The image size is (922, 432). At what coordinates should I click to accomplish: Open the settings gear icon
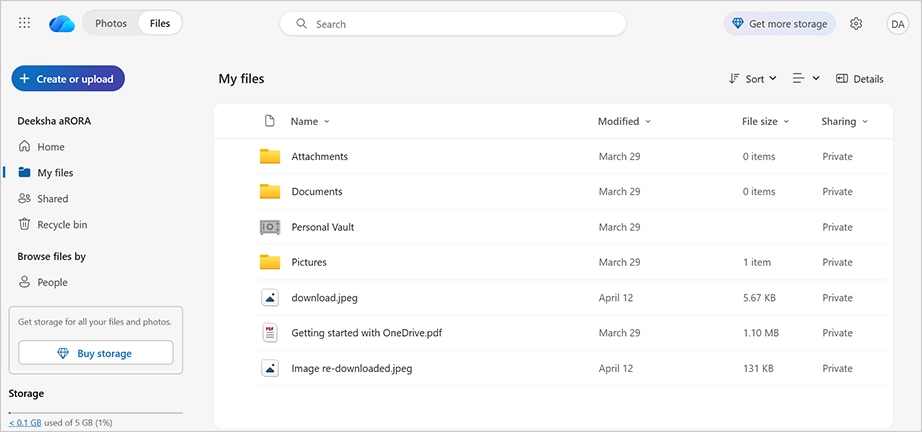856,24
